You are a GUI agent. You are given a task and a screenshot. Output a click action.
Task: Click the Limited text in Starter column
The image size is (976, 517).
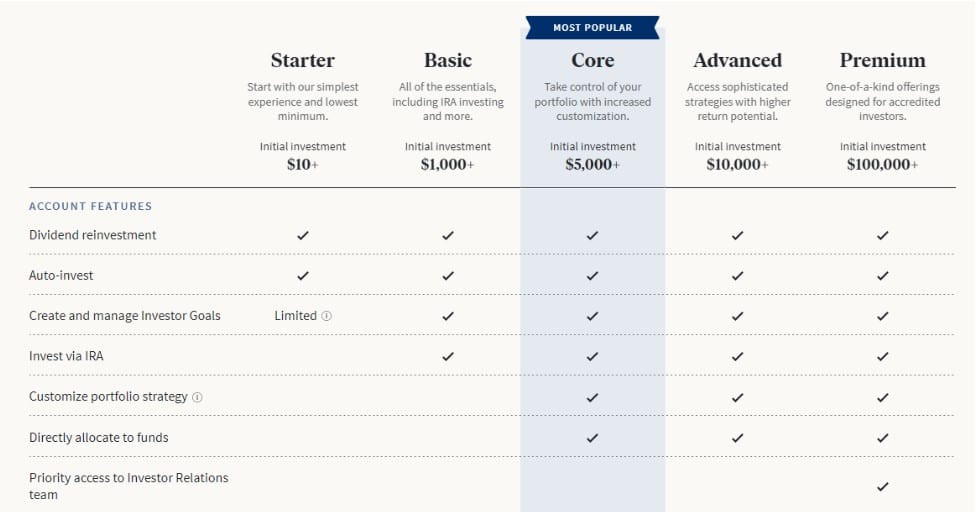[296, 316]
